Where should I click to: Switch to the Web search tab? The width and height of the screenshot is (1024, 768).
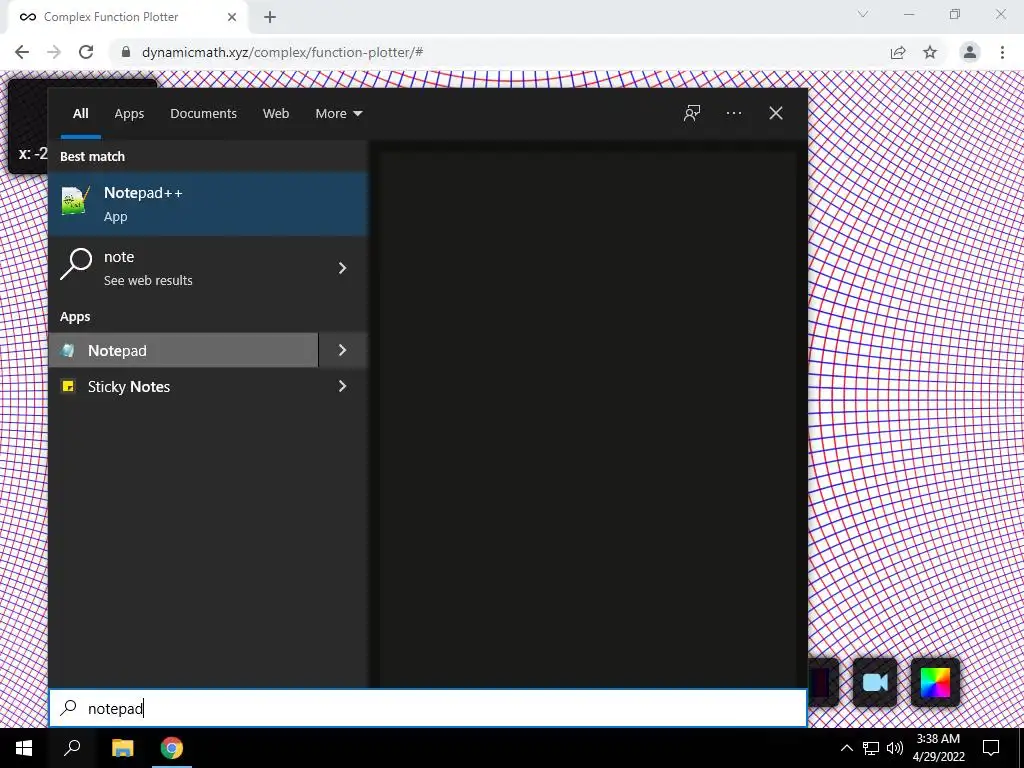(276, 114)
